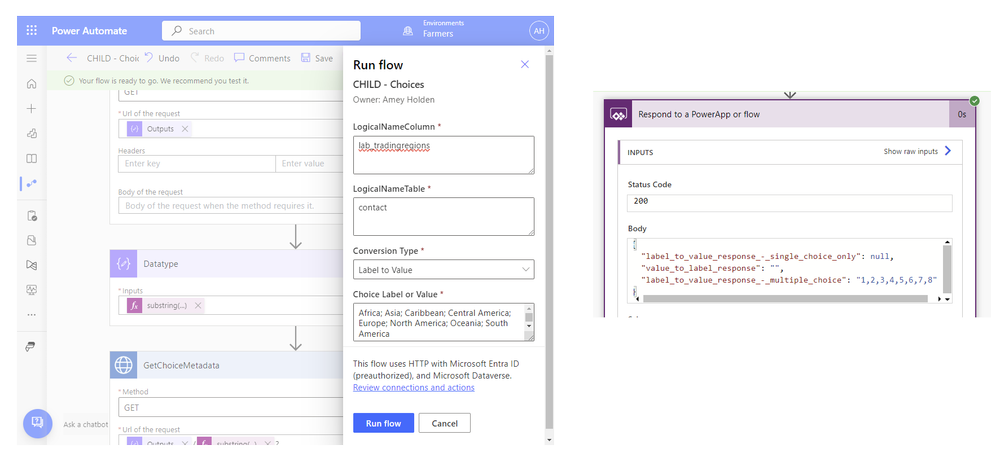
Task: Open the Approvals clipboard icon in sidebar
Action: (x=31, y=216)
